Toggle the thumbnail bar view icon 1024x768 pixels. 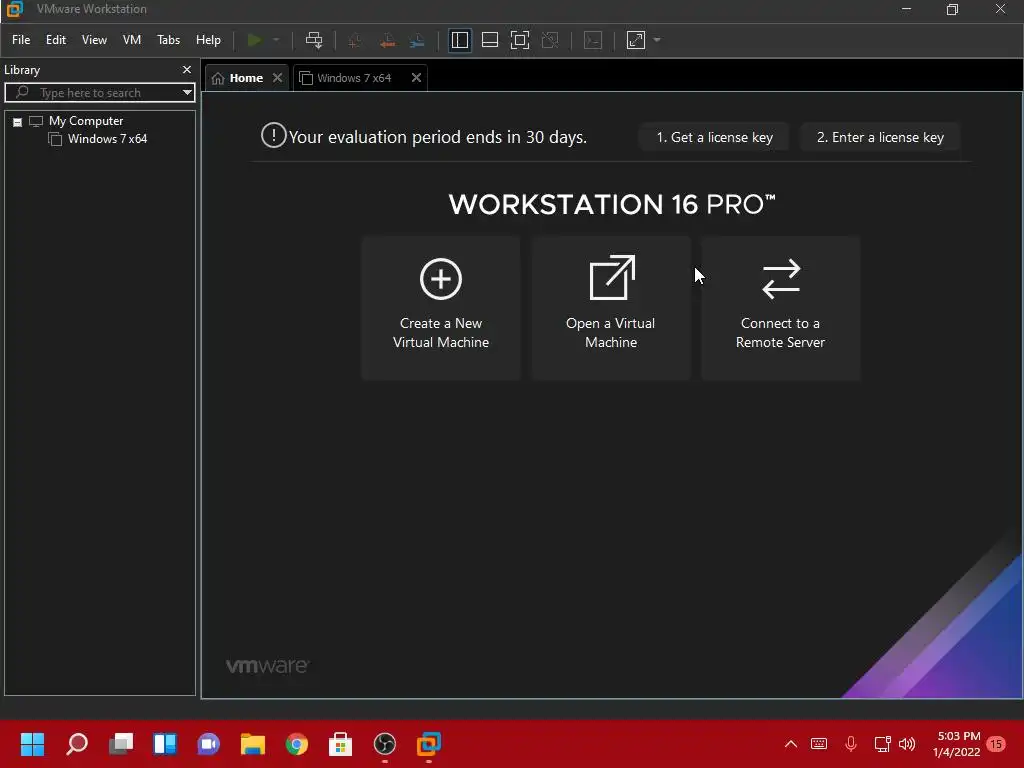click(x=490, y=40)
